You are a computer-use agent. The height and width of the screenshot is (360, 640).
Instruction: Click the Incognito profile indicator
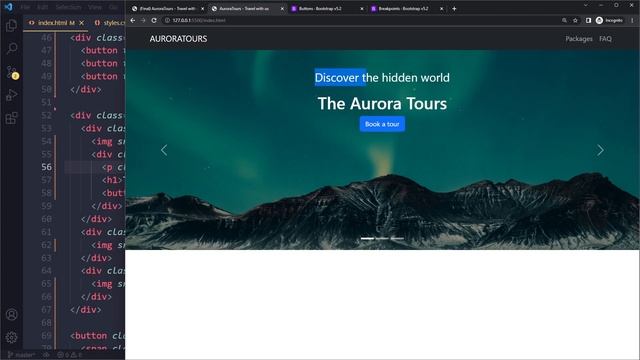[609, 20]
